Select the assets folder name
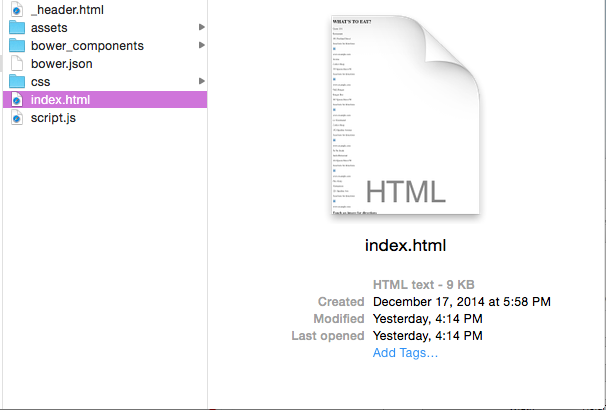606x410 pixels. (49, 28)
